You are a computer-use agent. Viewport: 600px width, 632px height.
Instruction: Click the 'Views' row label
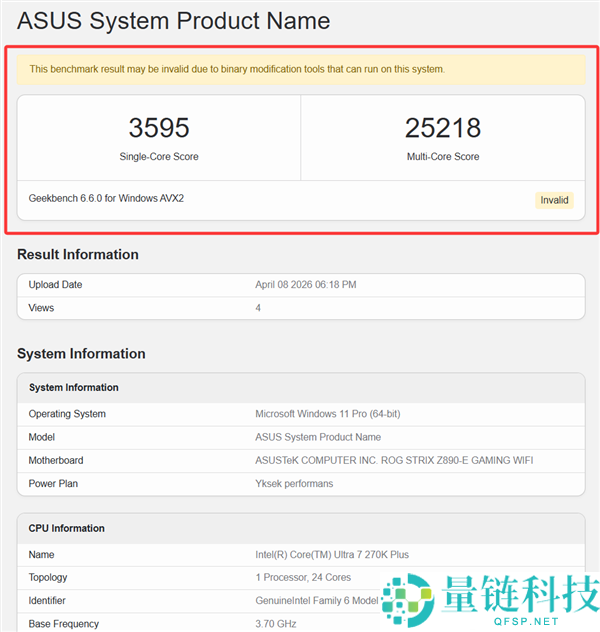click(x=41, y=308)
